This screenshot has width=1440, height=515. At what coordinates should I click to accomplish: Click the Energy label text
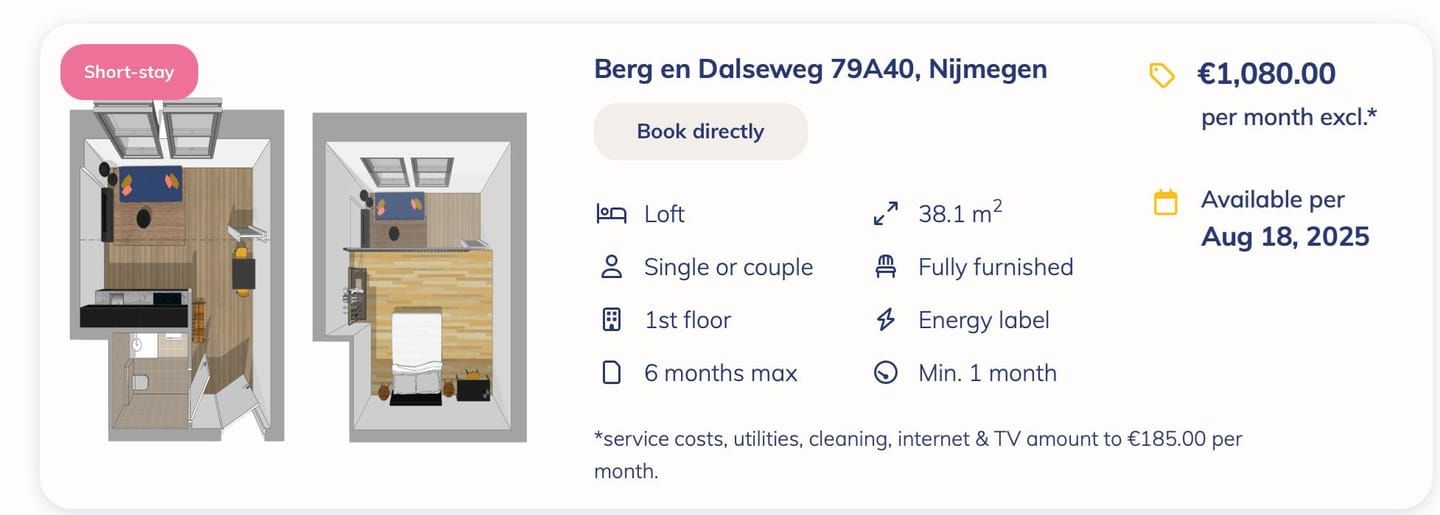984,320
